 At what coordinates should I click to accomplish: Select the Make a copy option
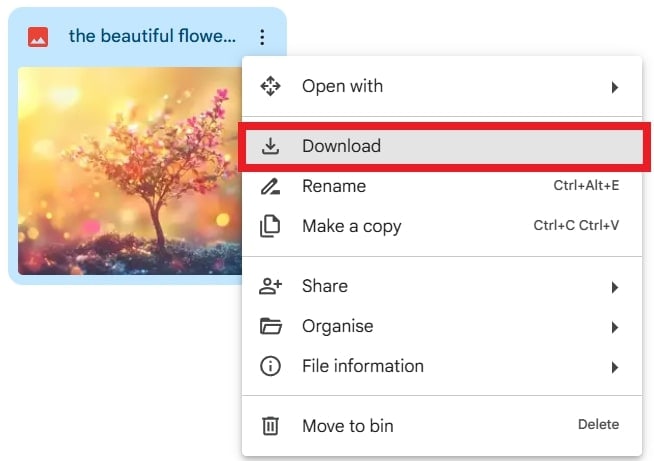pyautogui.click(x=352, y=226)
